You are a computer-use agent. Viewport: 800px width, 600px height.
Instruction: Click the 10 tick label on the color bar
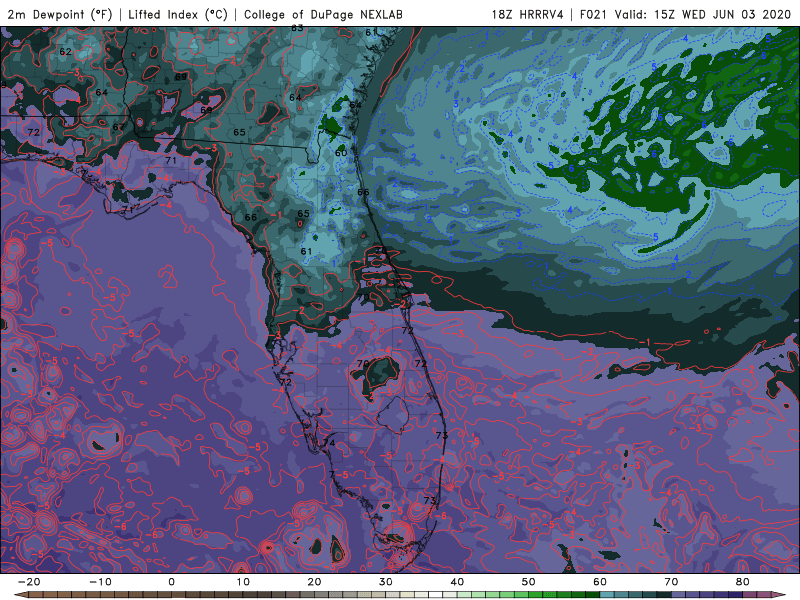(243, 582)
